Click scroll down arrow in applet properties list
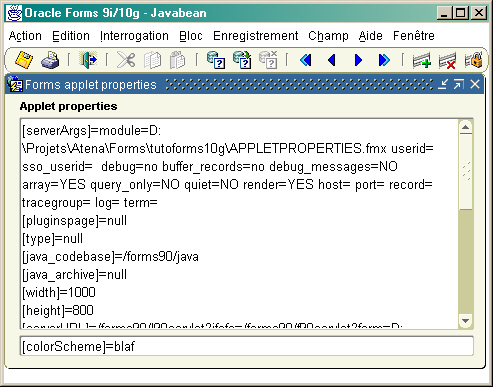493x387 pixels. point(466,321)
